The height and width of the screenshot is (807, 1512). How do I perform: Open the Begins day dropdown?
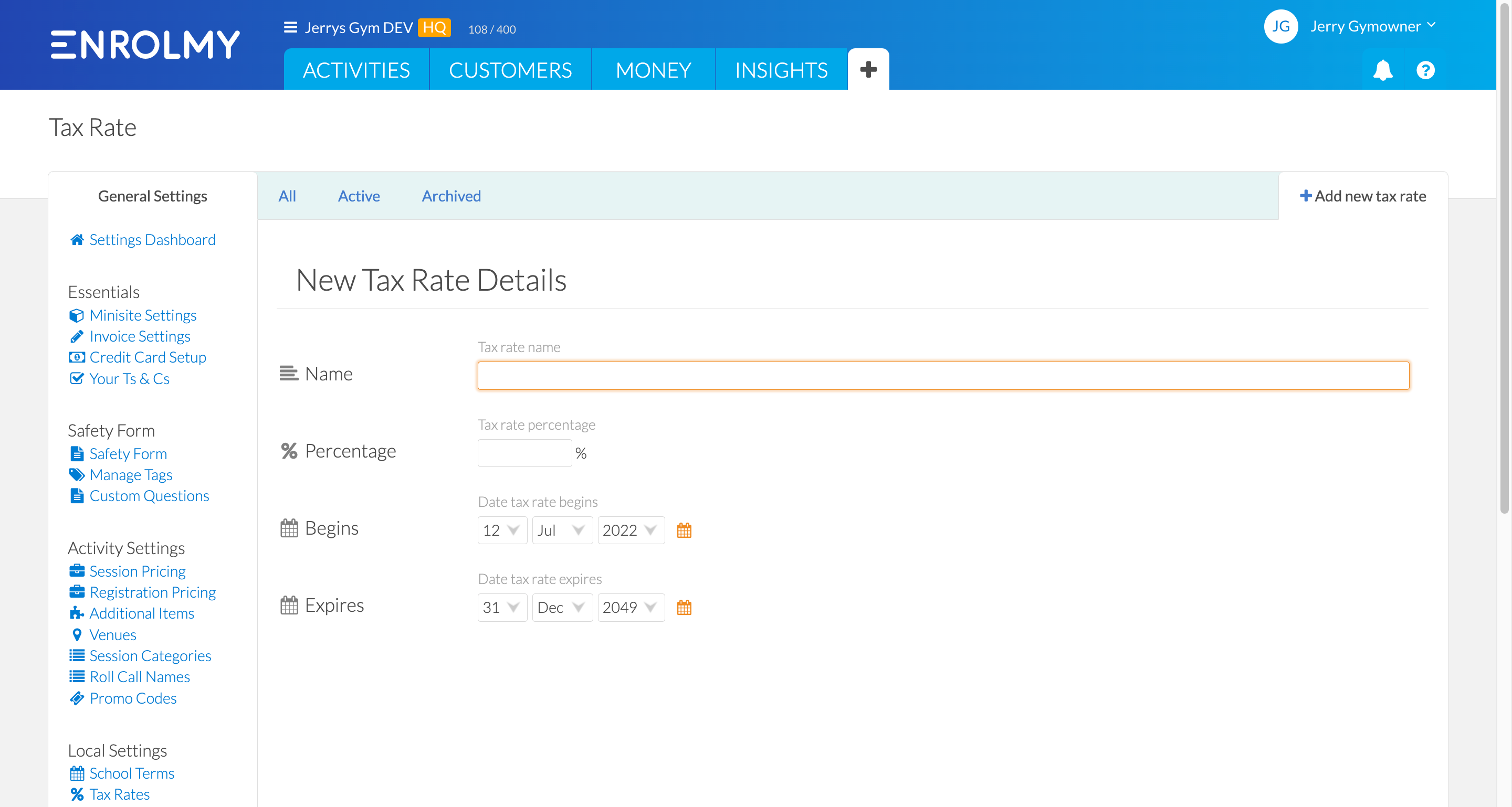click(x=502, y=530)
